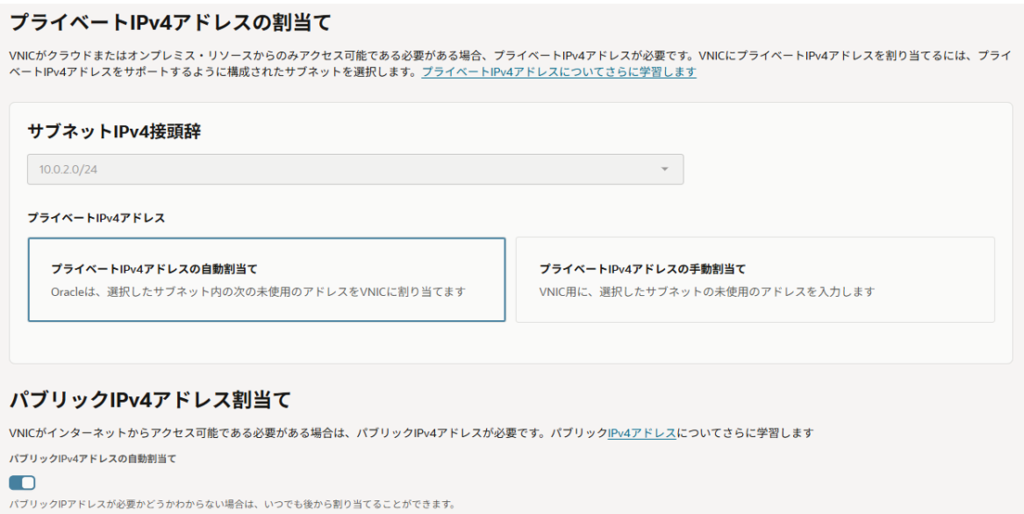This screenshot has height=514, width=1024.
Task: Select manual private IPv4 address assignment card
Action: click(754, 279)
